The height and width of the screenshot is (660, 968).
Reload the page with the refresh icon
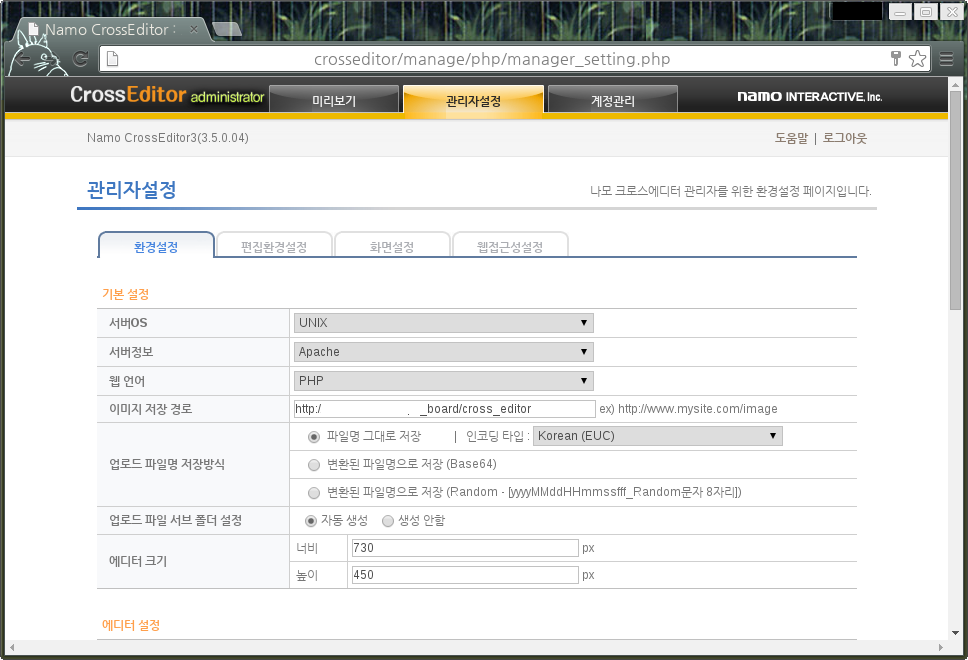[80, 59]
